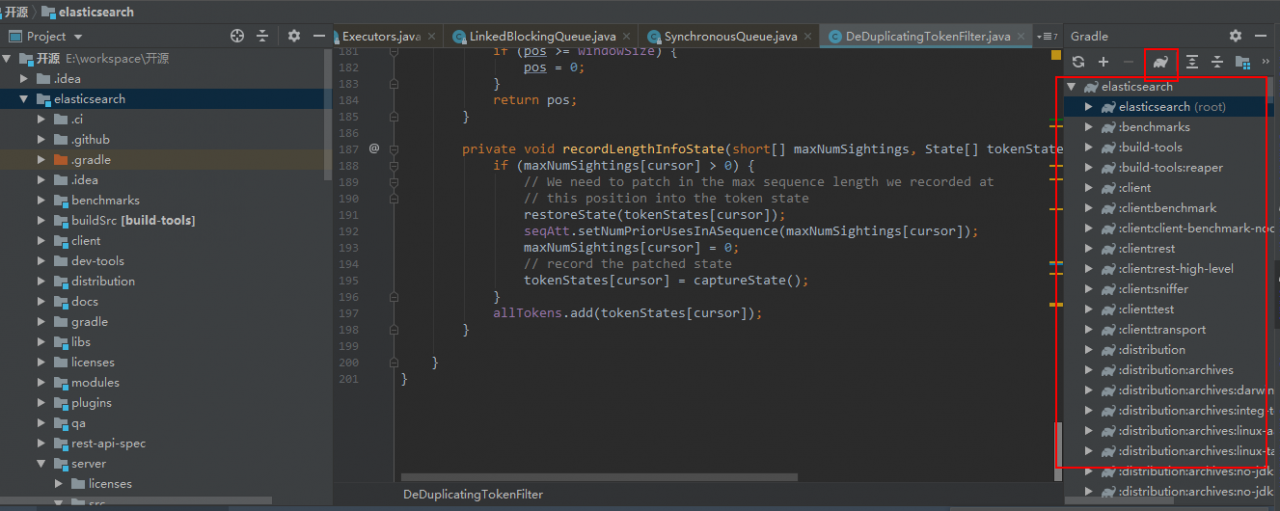Expand elasticsearch (root) Gradle node
The width and height of the screenshot is (1280, 511).
pyautogui.click(x=1089, y=106)
